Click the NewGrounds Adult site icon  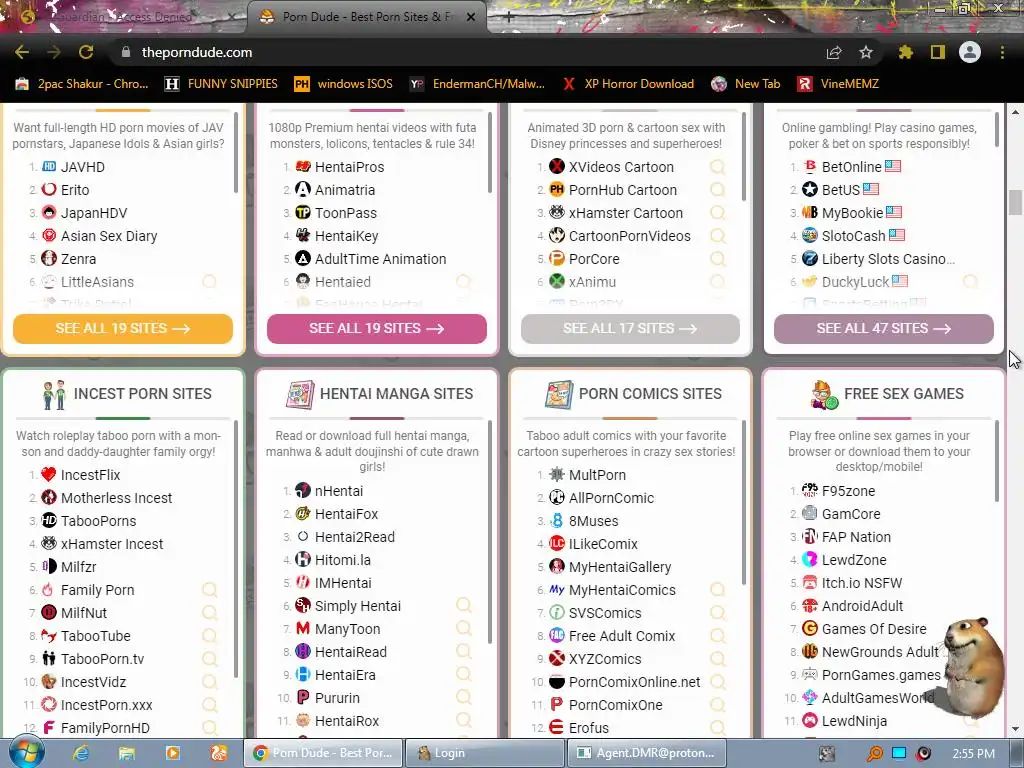[x=810, y=652]
